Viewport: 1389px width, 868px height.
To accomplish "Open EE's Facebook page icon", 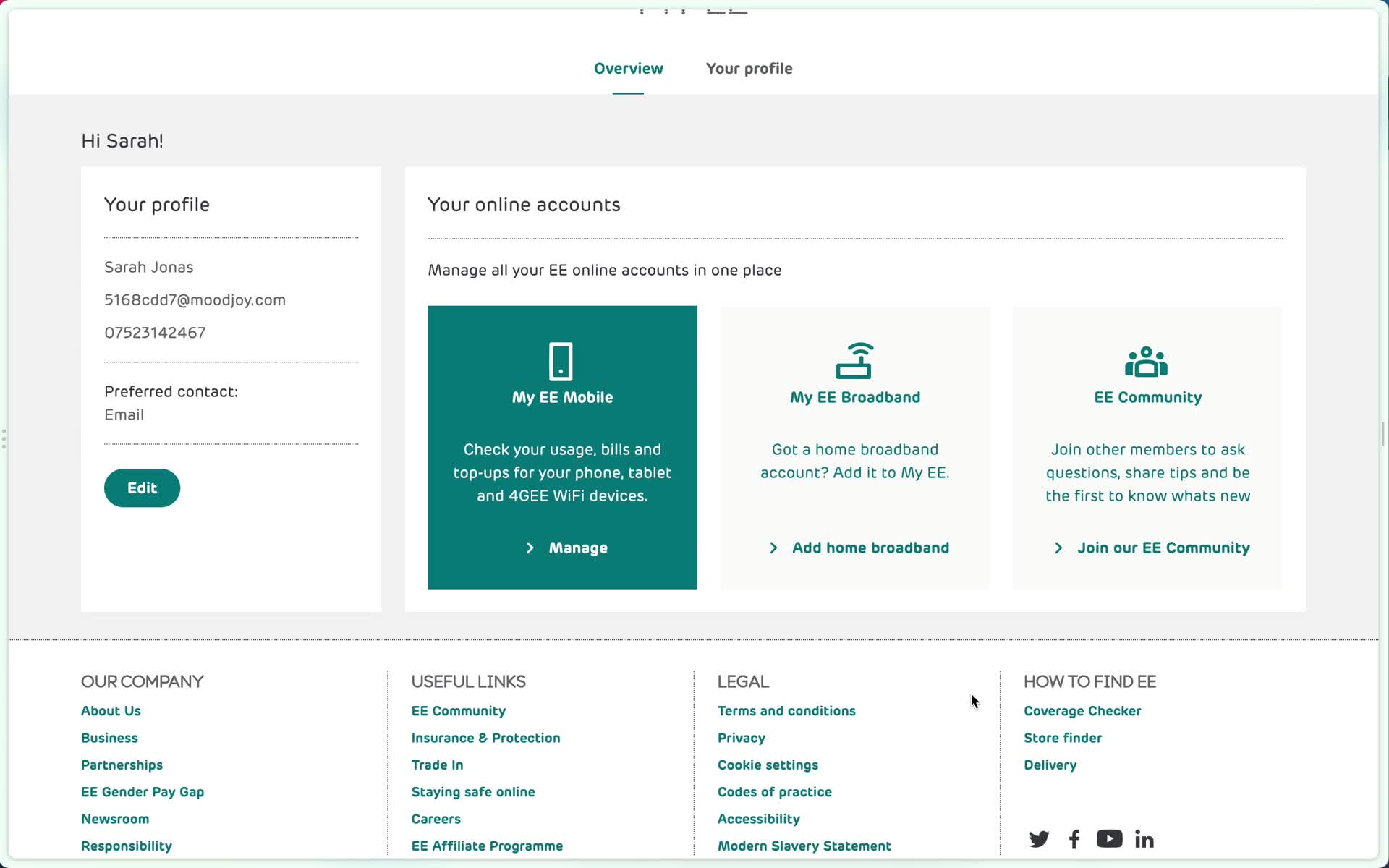I will 1074,839.
